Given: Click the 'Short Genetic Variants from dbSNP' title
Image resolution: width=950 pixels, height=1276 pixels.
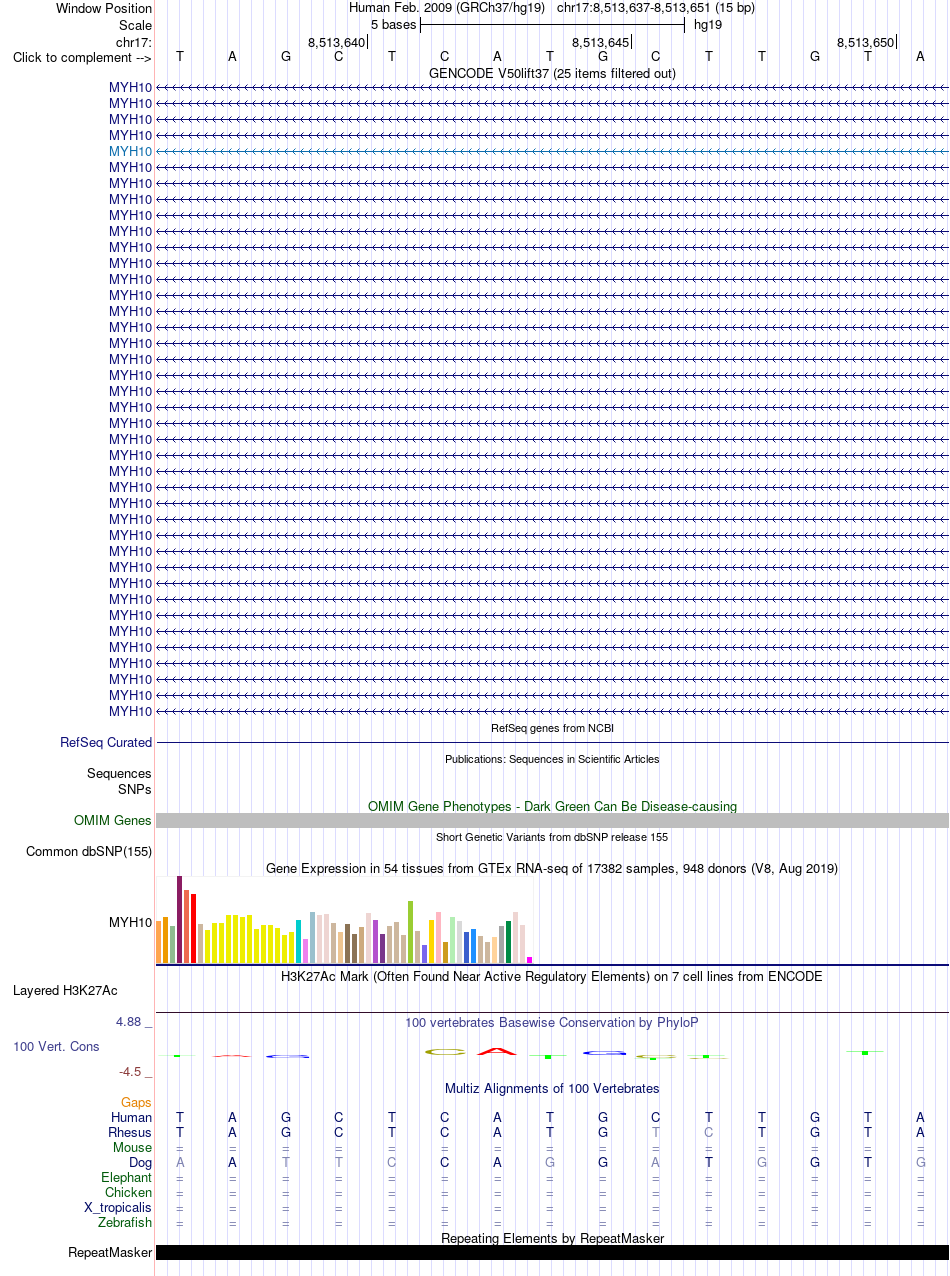Looking at the screenshot, I should tap(552, 837).
